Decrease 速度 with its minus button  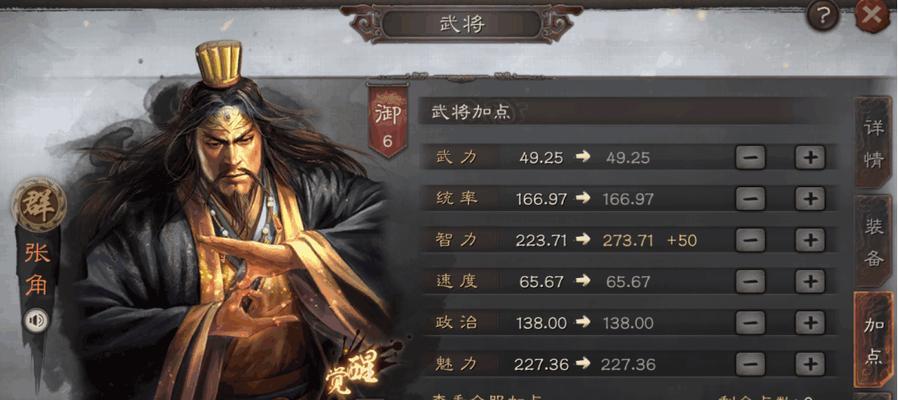(750, 281)
